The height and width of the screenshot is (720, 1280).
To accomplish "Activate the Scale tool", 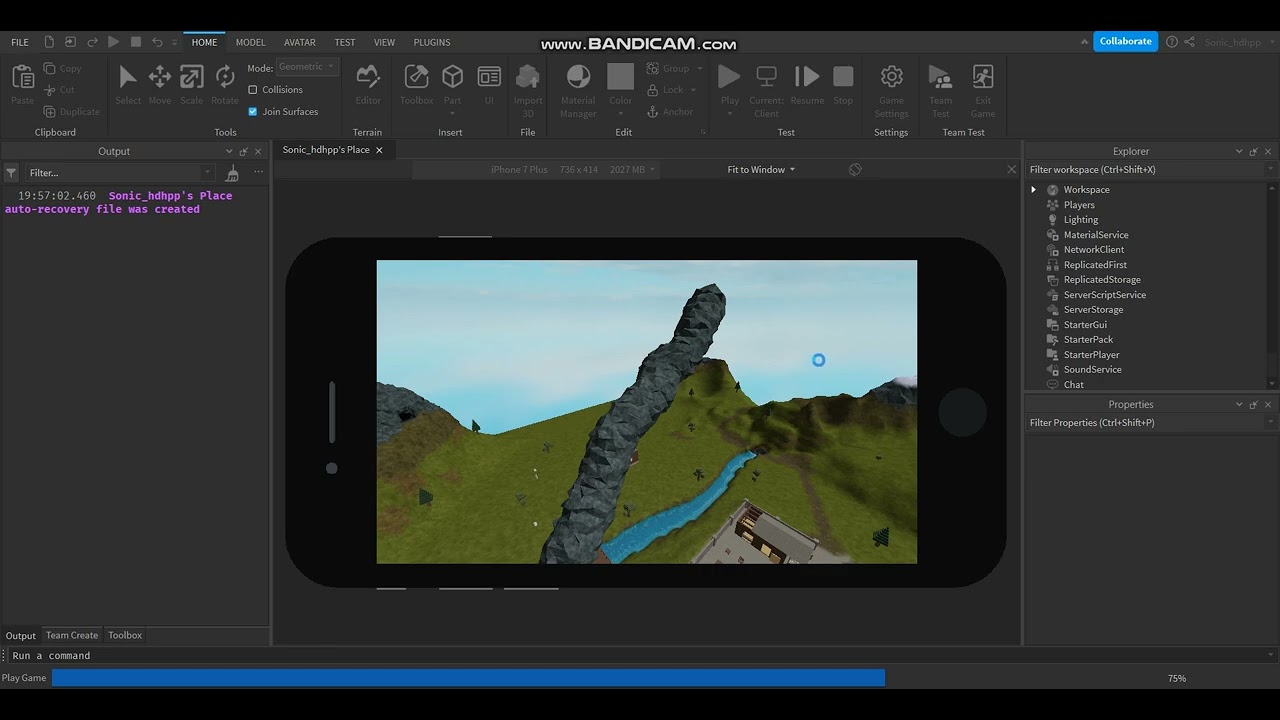I will pos(192,77).
